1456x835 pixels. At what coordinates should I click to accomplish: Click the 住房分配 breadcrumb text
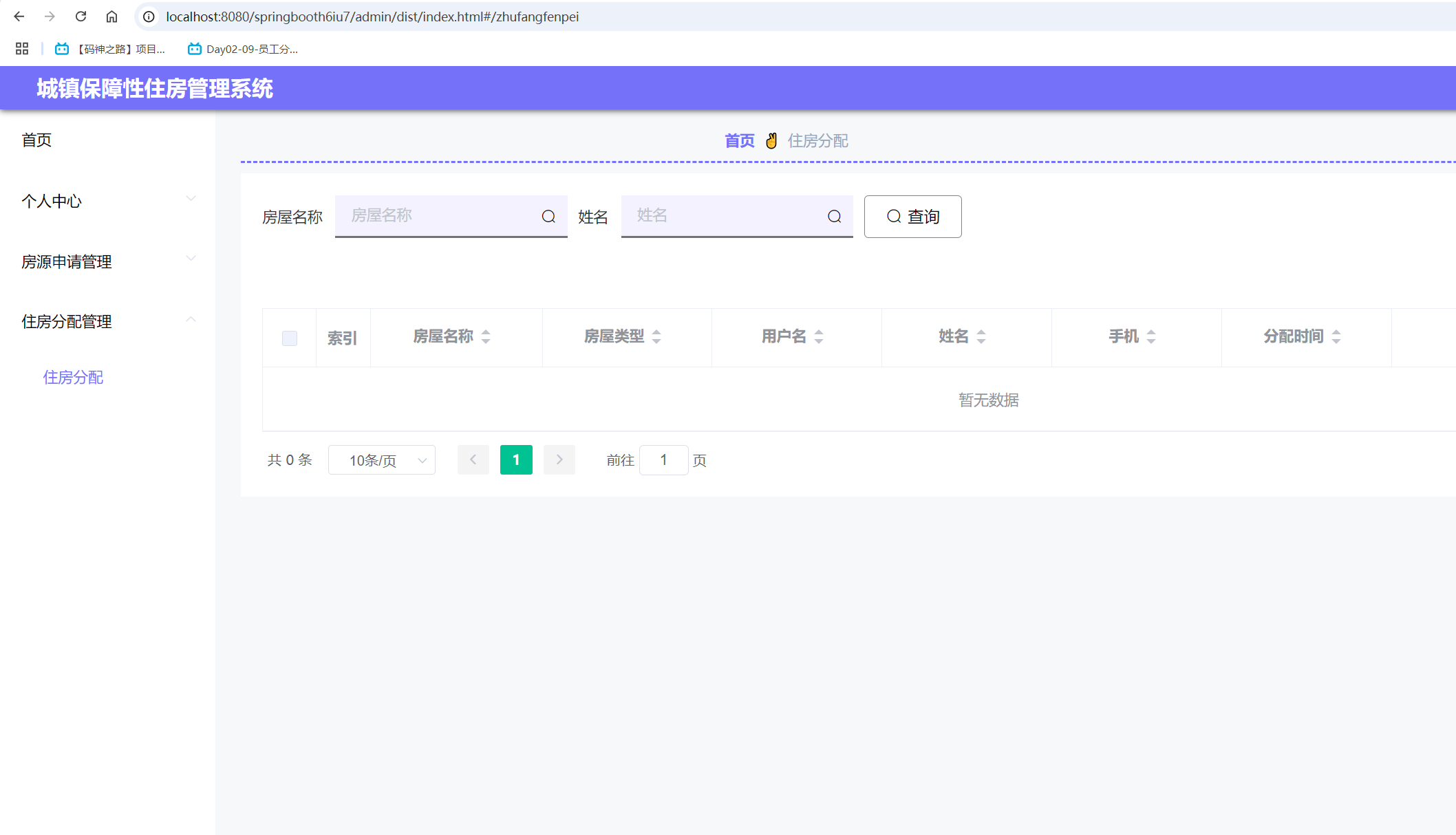pyautogui.click(x=818, y=141)
